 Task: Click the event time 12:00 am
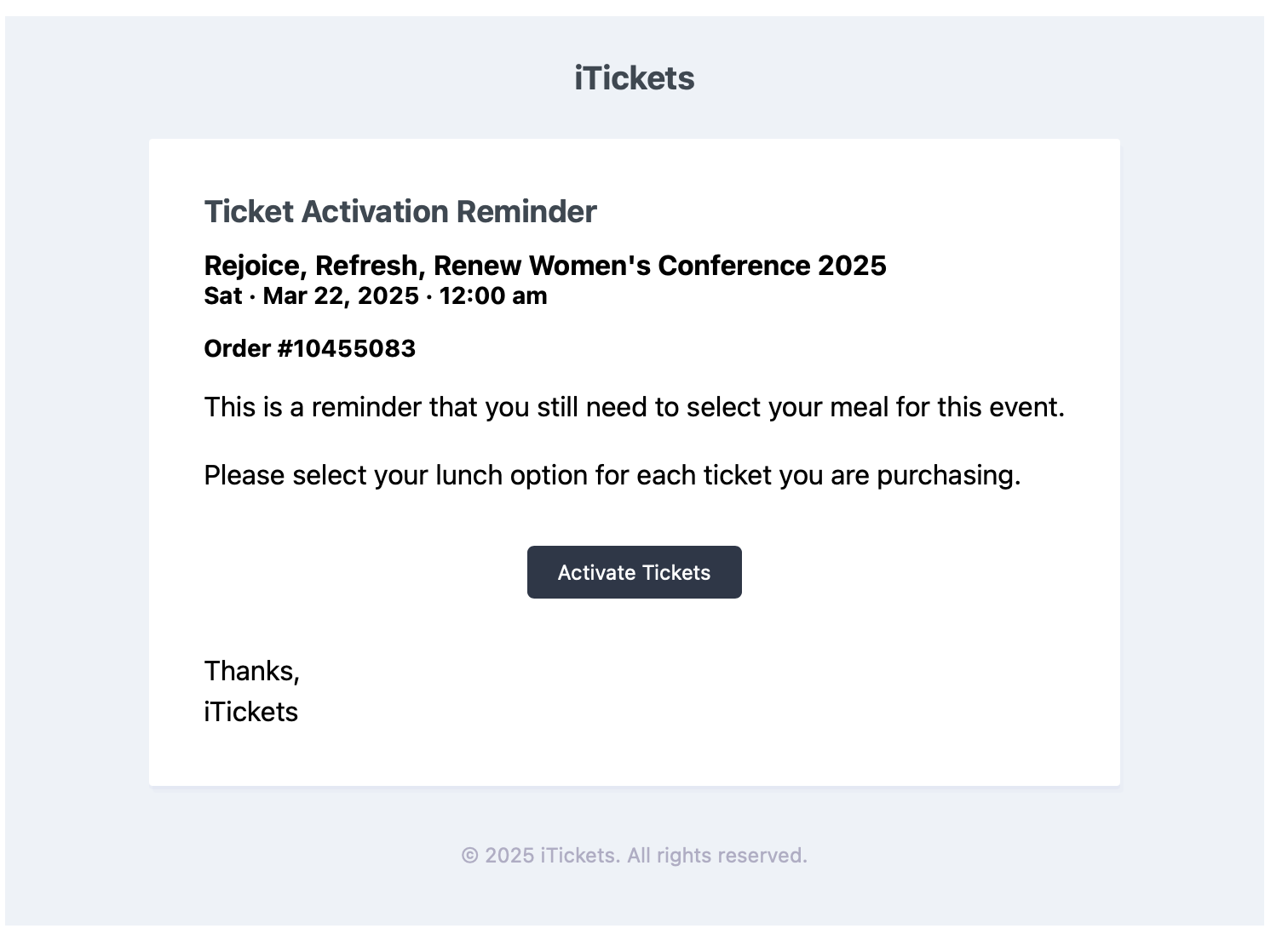click(x=492, y=295)
